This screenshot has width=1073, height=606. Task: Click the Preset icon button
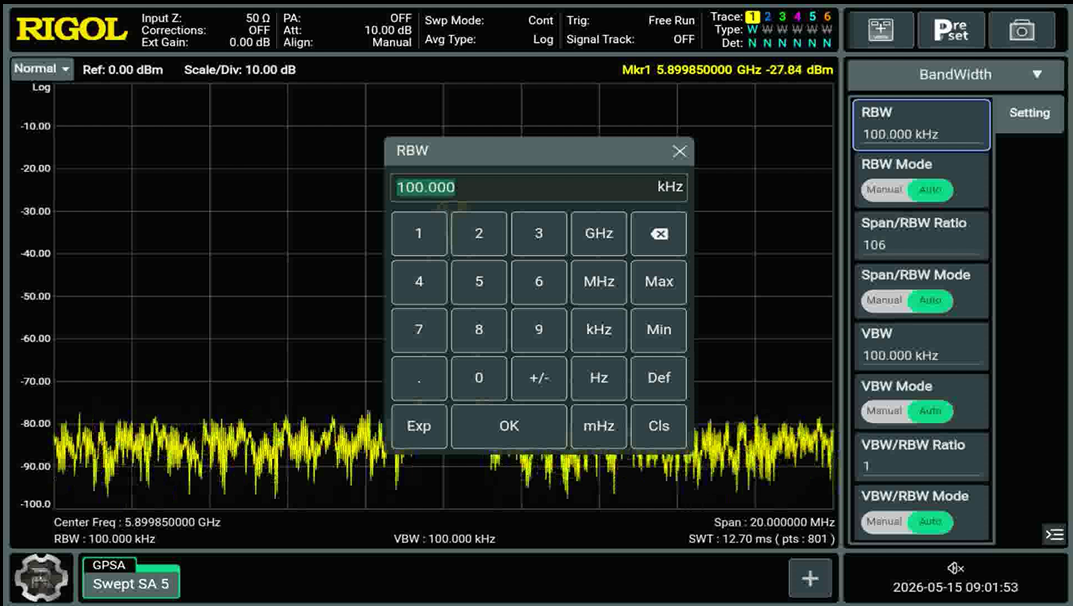[951, 30]
